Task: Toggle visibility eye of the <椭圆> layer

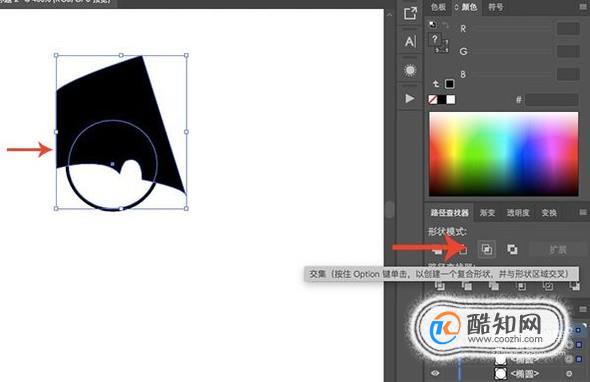Action: pyautogui.click(x=435, y=373)
